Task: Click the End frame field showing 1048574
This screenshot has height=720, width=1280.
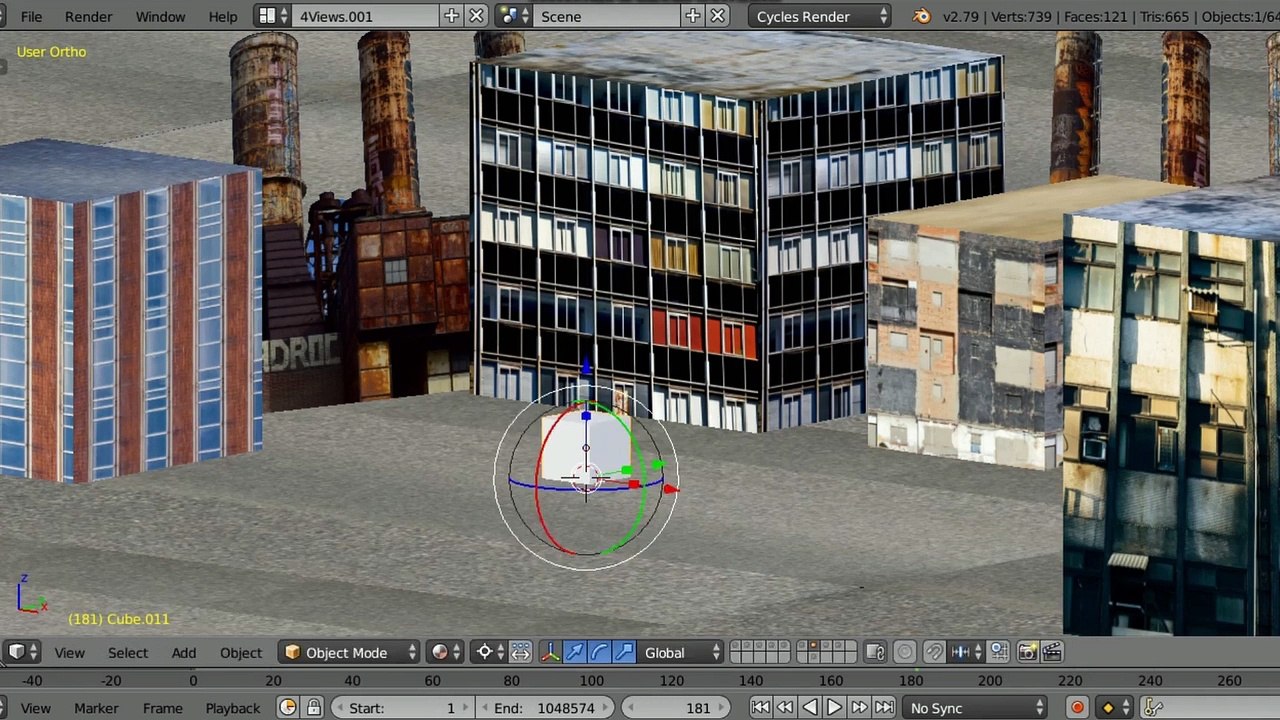Action: pyautogui.click(x=545, y=708)
